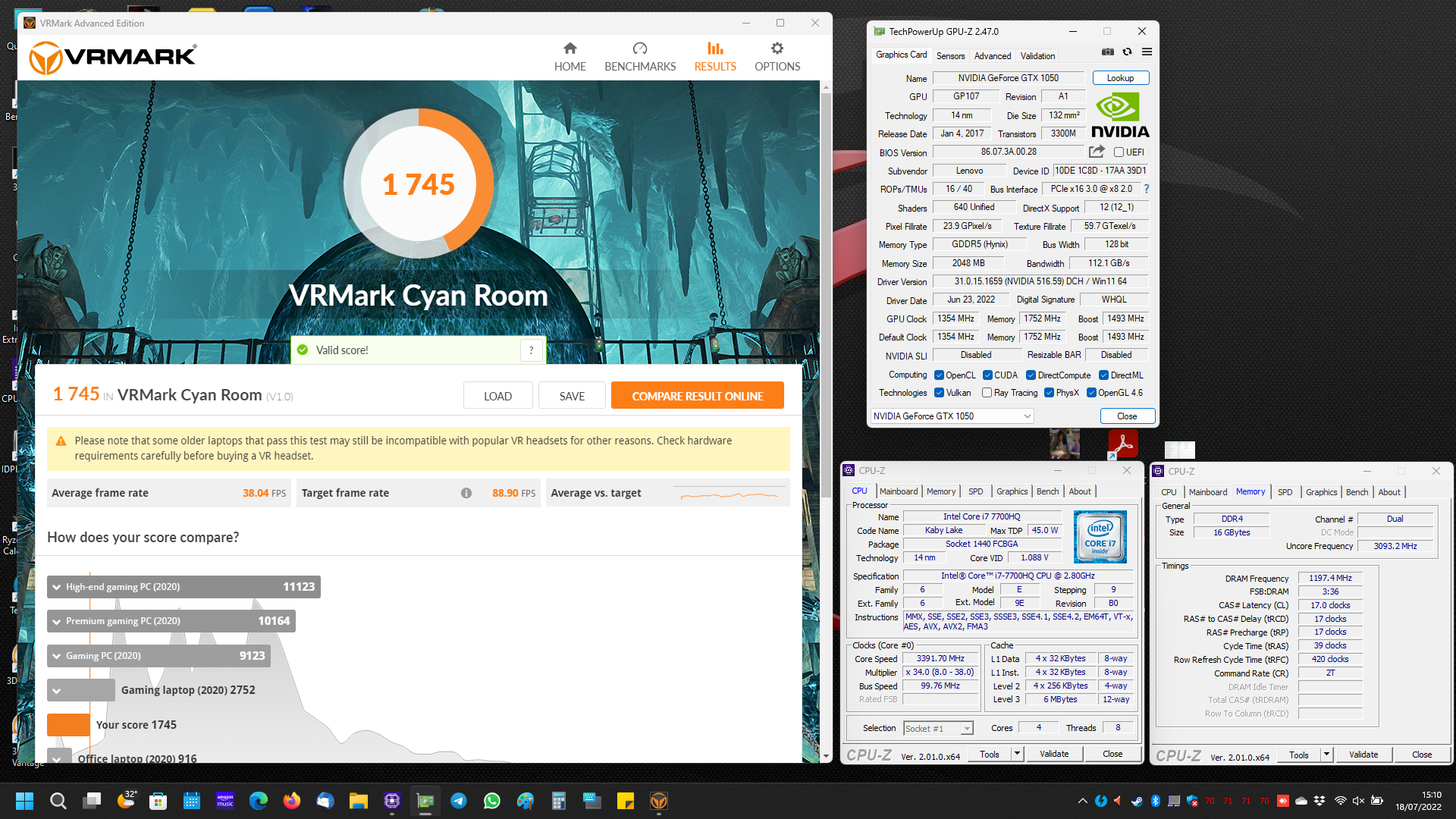Open the VRMark taskbar icon
The height and width of the screenshot is (819, 1456).
point(659,801)
